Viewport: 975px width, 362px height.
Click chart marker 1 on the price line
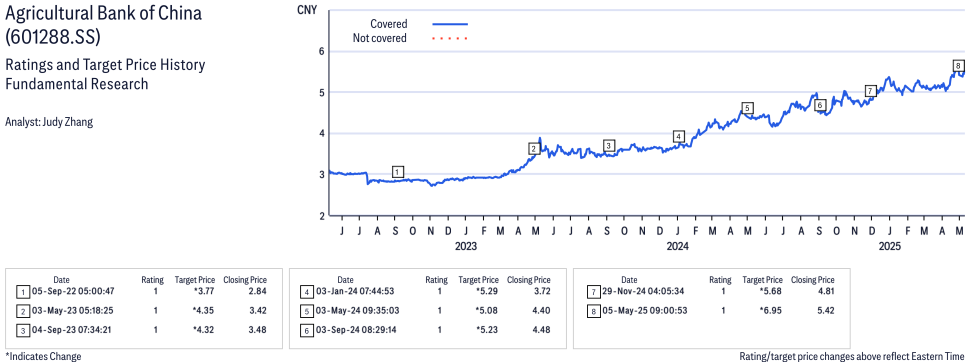(x=399, y=172)
